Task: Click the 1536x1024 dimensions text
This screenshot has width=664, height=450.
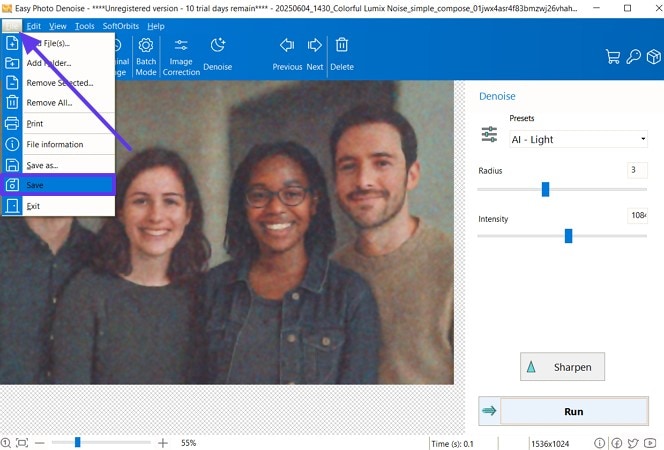Action: (x=550, y=444)
